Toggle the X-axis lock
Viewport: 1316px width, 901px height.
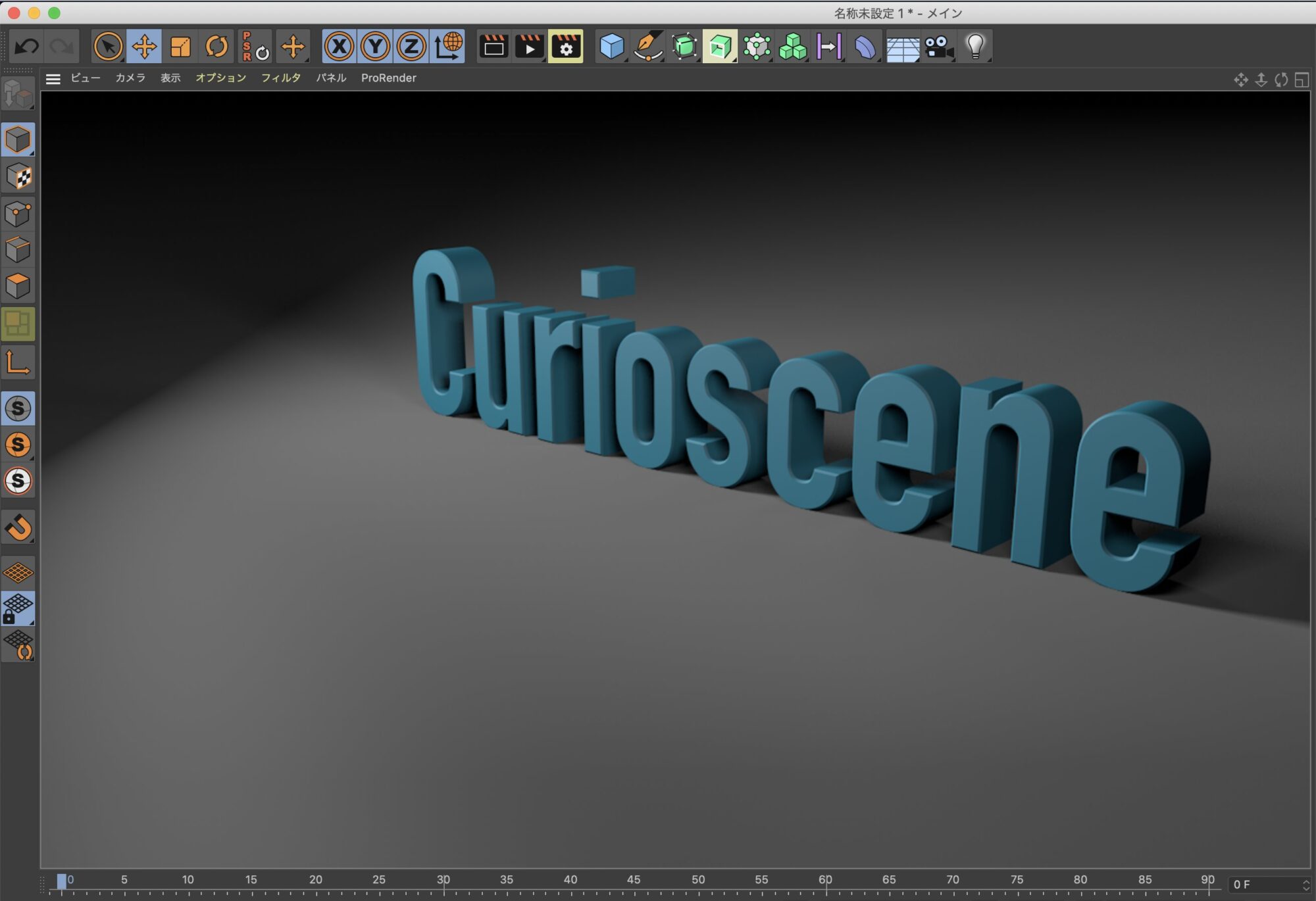[339, 47]
